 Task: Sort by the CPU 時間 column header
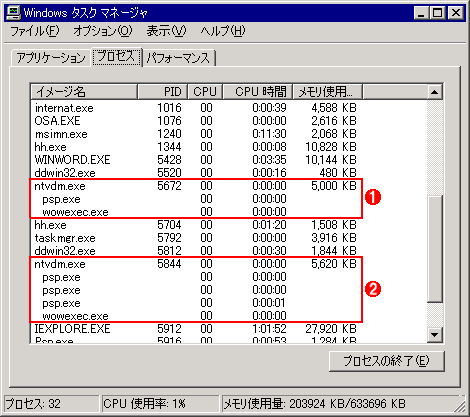[257, 92]
